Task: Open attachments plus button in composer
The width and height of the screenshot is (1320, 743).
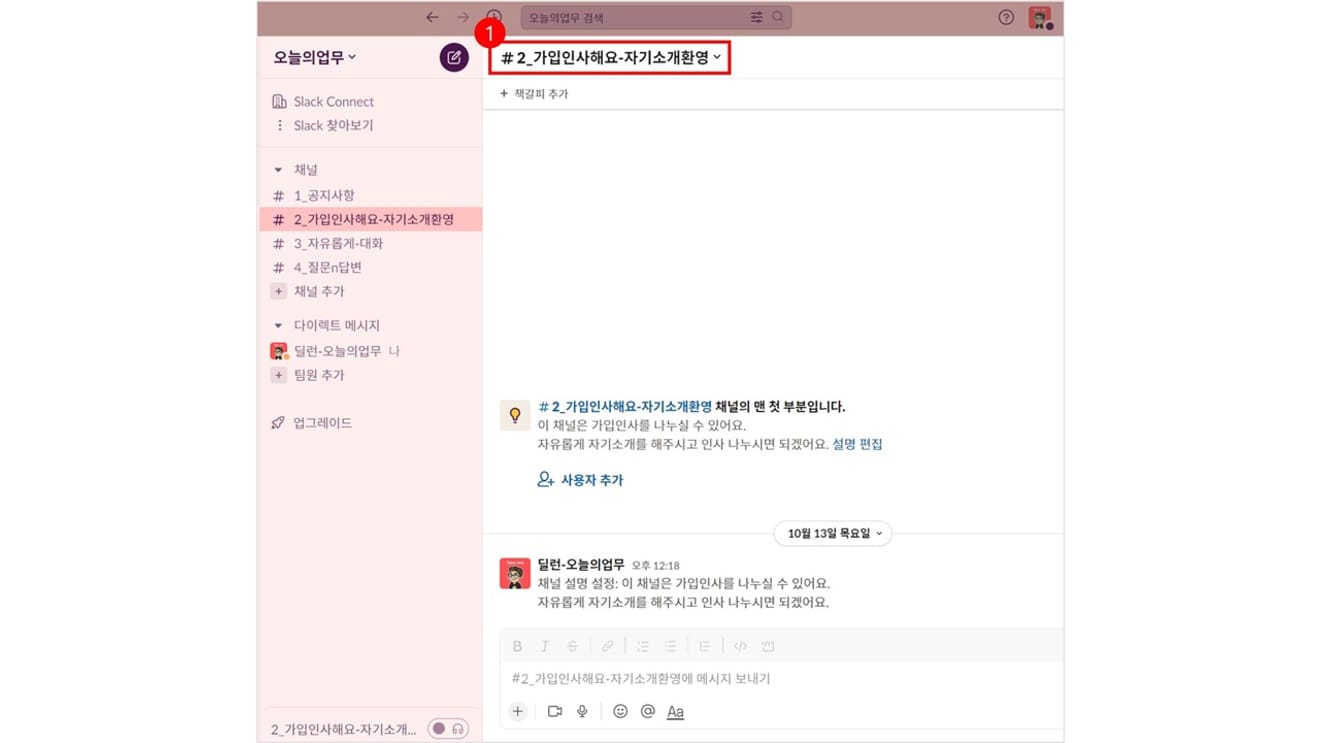Action: (x=517, y=711)
